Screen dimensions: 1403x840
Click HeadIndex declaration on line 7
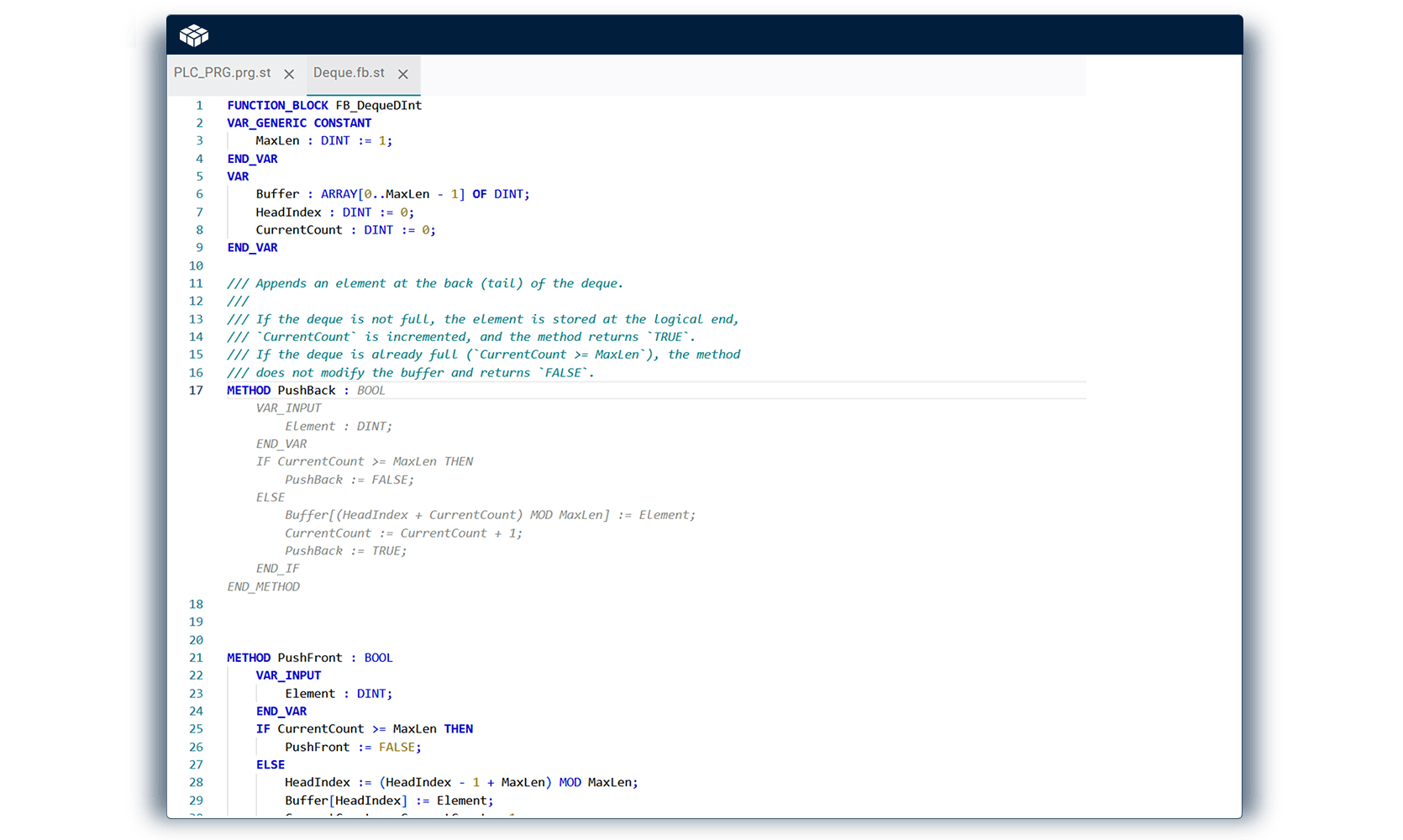288,213
